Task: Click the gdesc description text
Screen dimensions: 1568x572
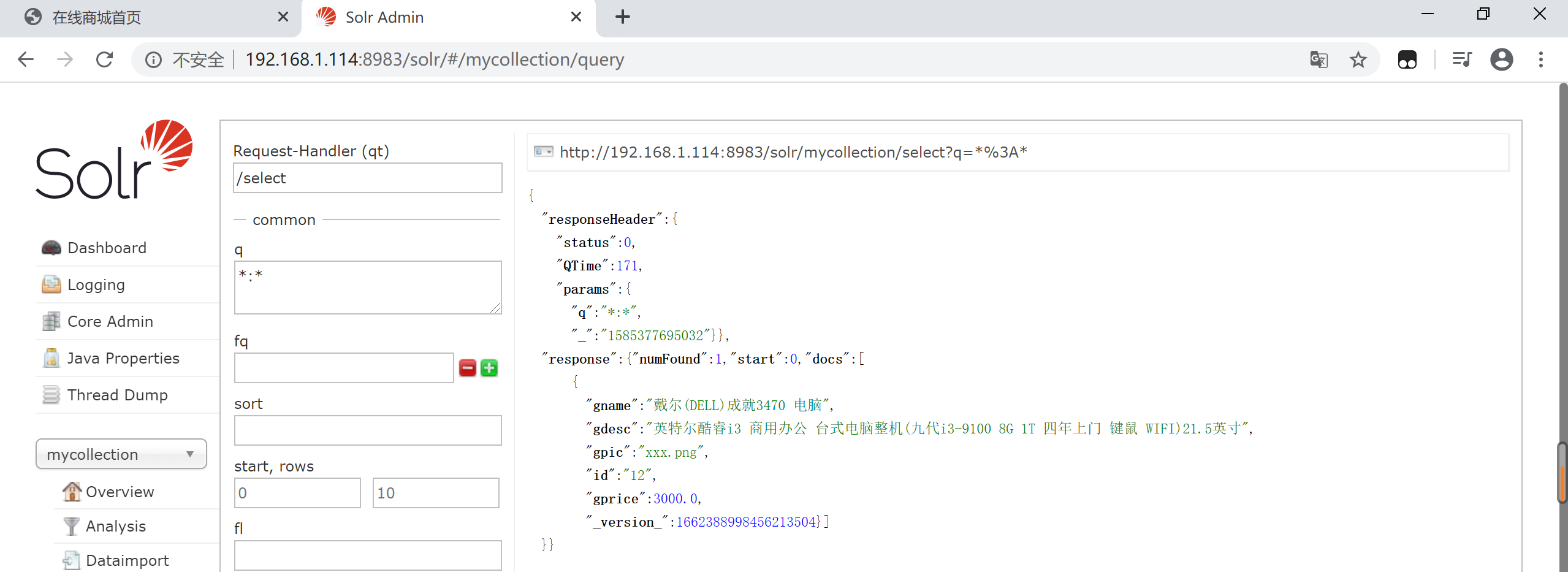Action: [947, 429]
